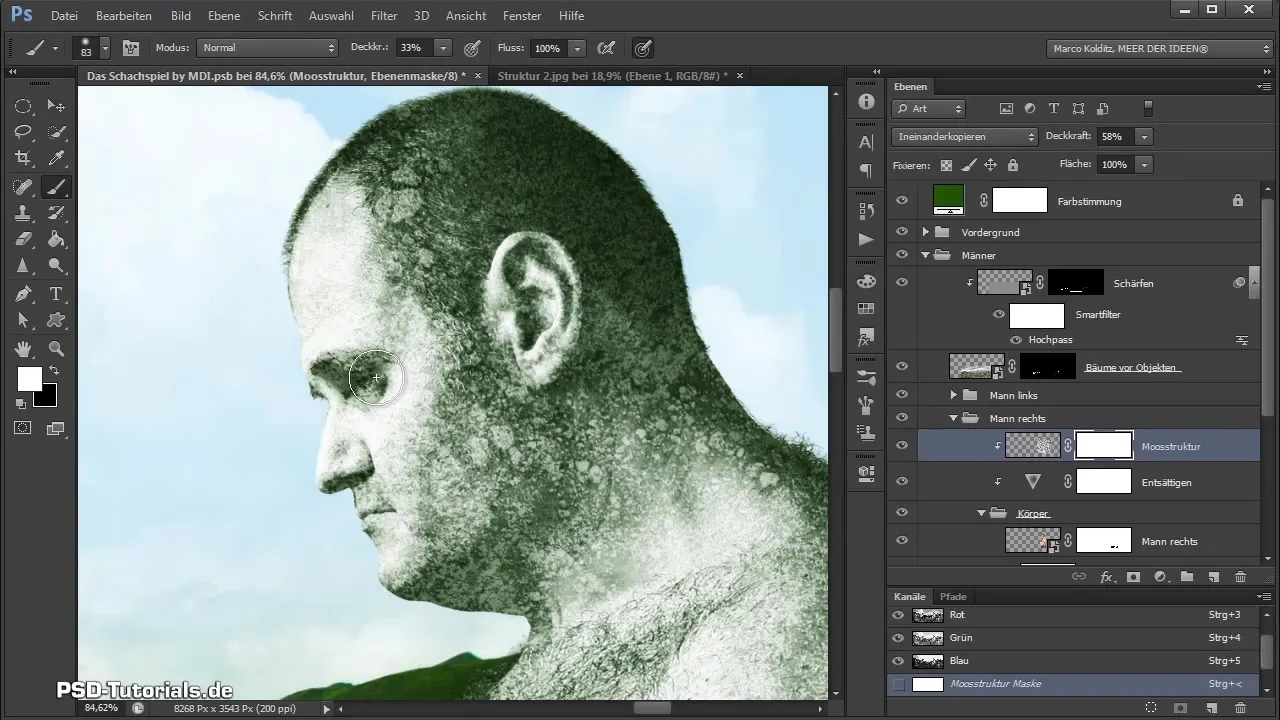This screenshot has height=720, width=1280.
Task: Hide the Farbstimmung layer
Action: coord(902,201)
